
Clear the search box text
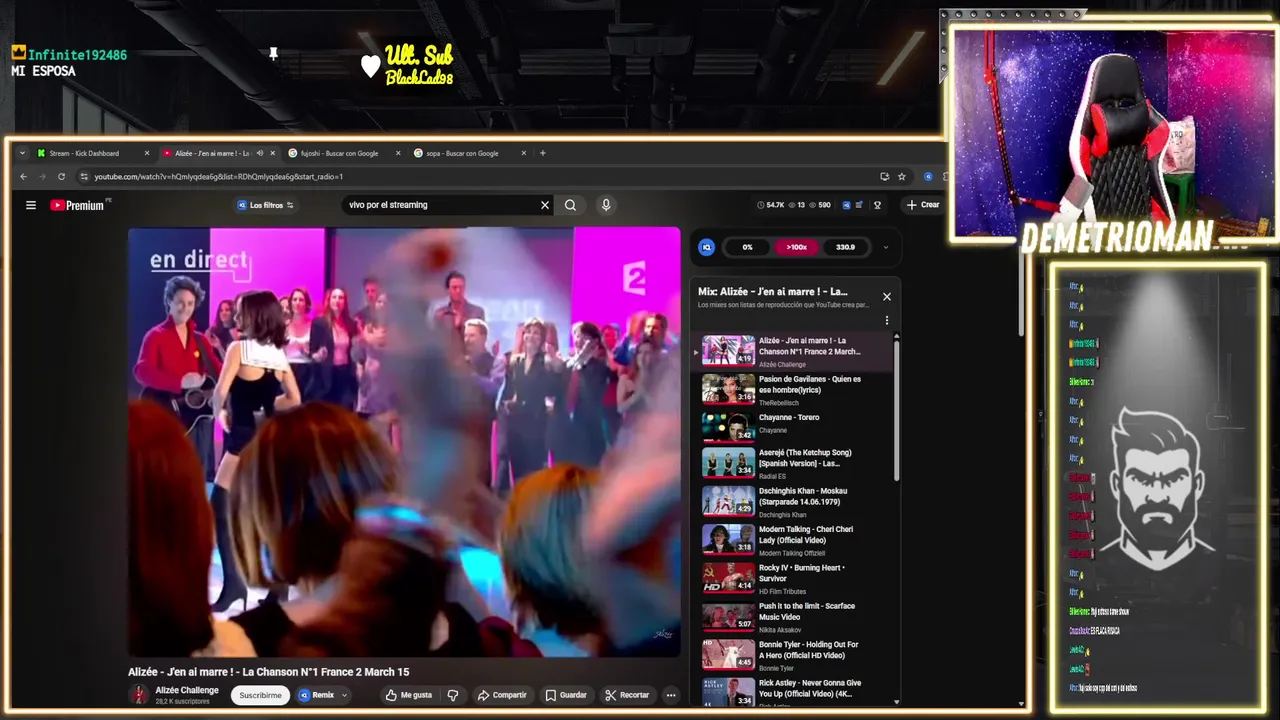545,205
